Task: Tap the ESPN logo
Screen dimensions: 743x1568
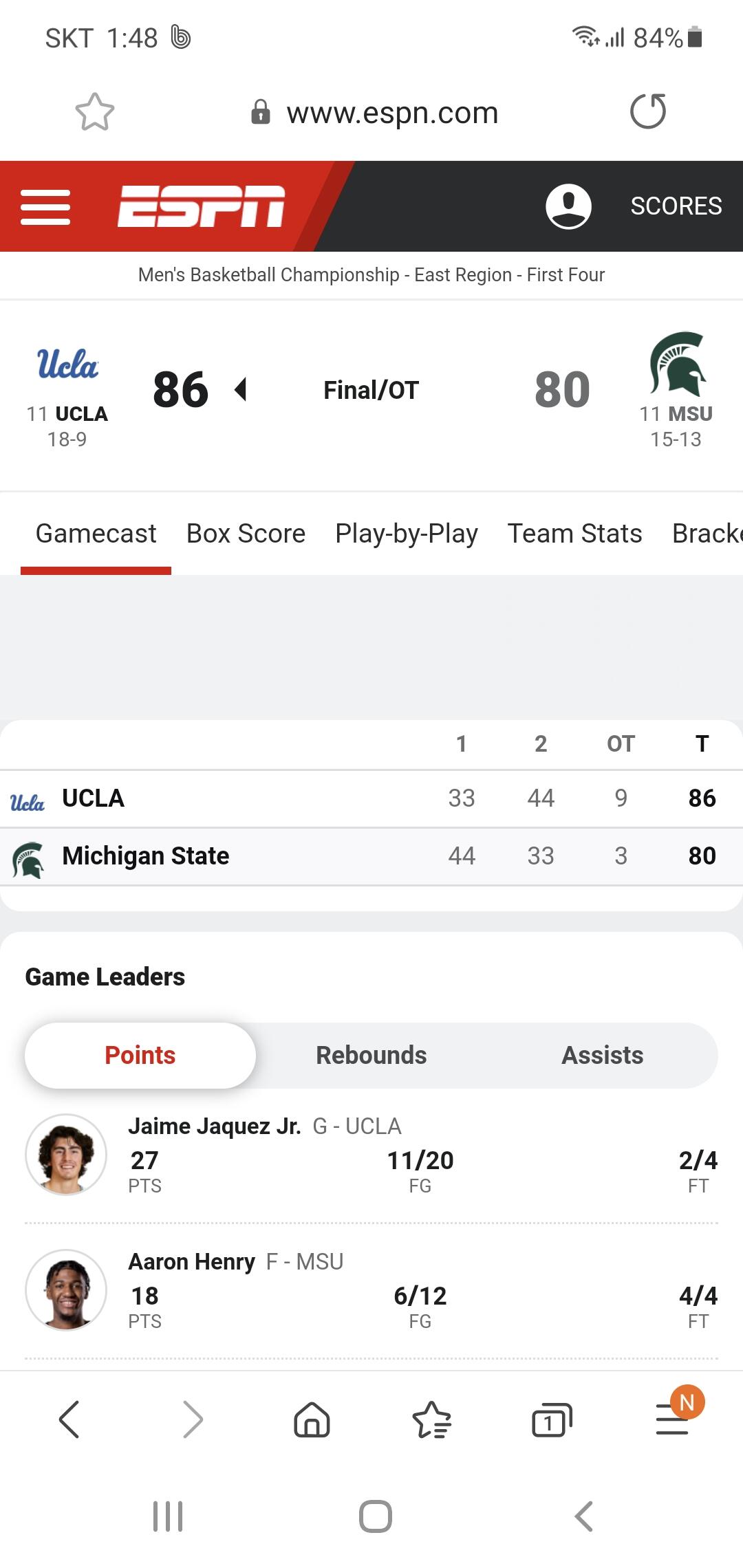Action: click(x=201, y=206)
